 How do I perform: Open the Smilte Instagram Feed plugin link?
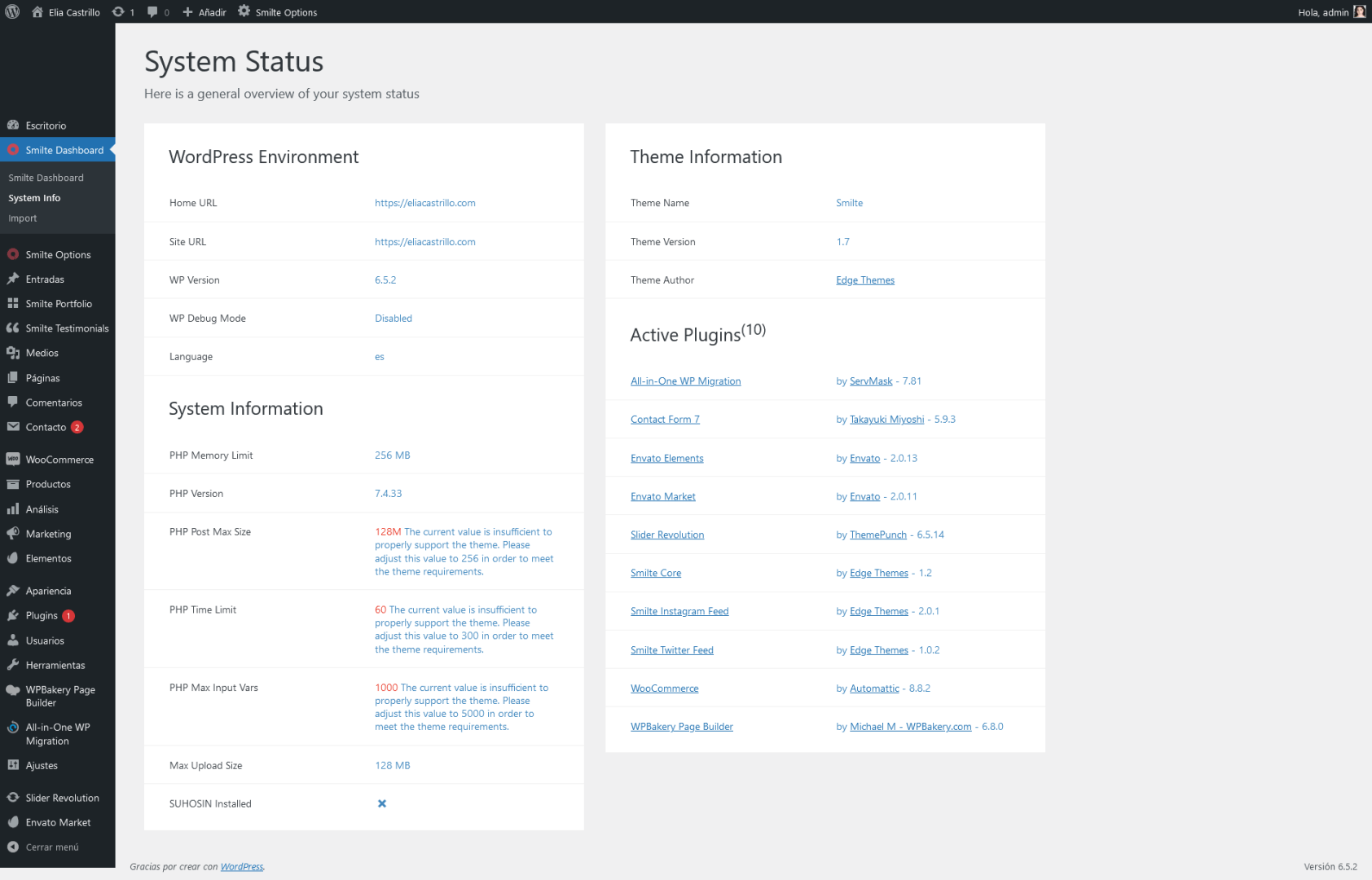(679, 611)
